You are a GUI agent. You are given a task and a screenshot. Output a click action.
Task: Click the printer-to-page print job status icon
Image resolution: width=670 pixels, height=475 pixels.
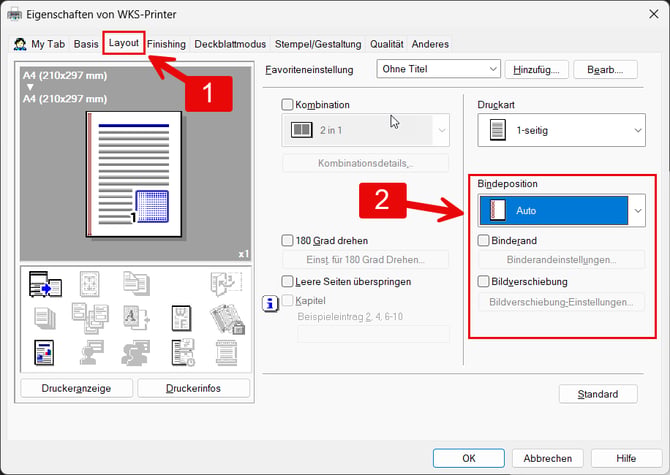[45, 284]
